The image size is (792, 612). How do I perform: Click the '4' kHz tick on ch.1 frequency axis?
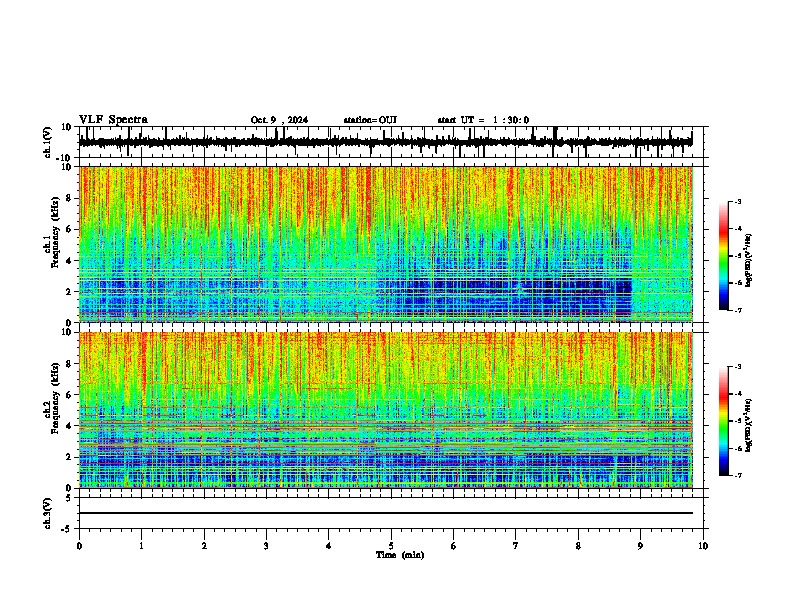(x=70, y=261)
